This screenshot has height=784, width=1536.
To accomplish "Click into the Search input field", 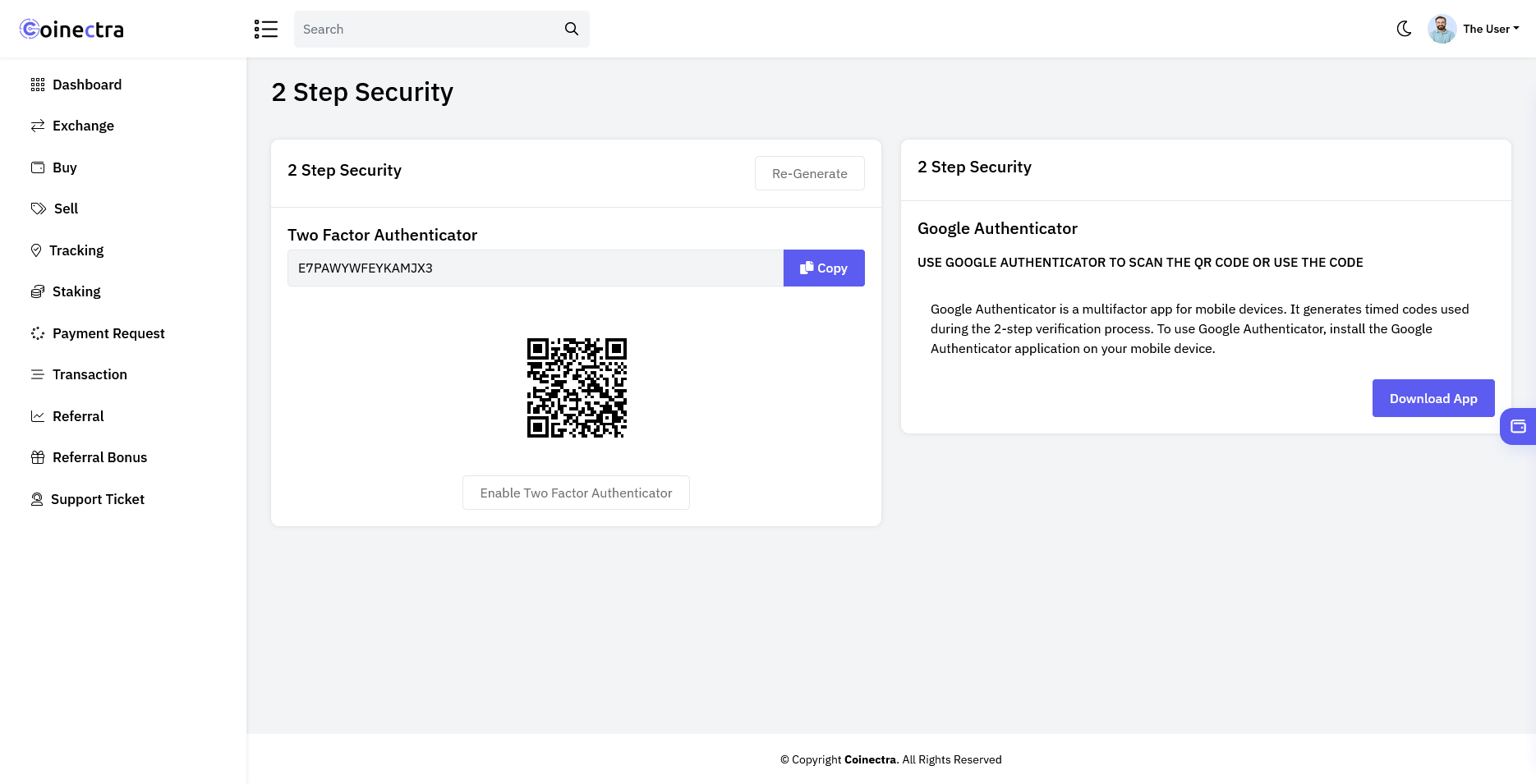I will point(427,29).
